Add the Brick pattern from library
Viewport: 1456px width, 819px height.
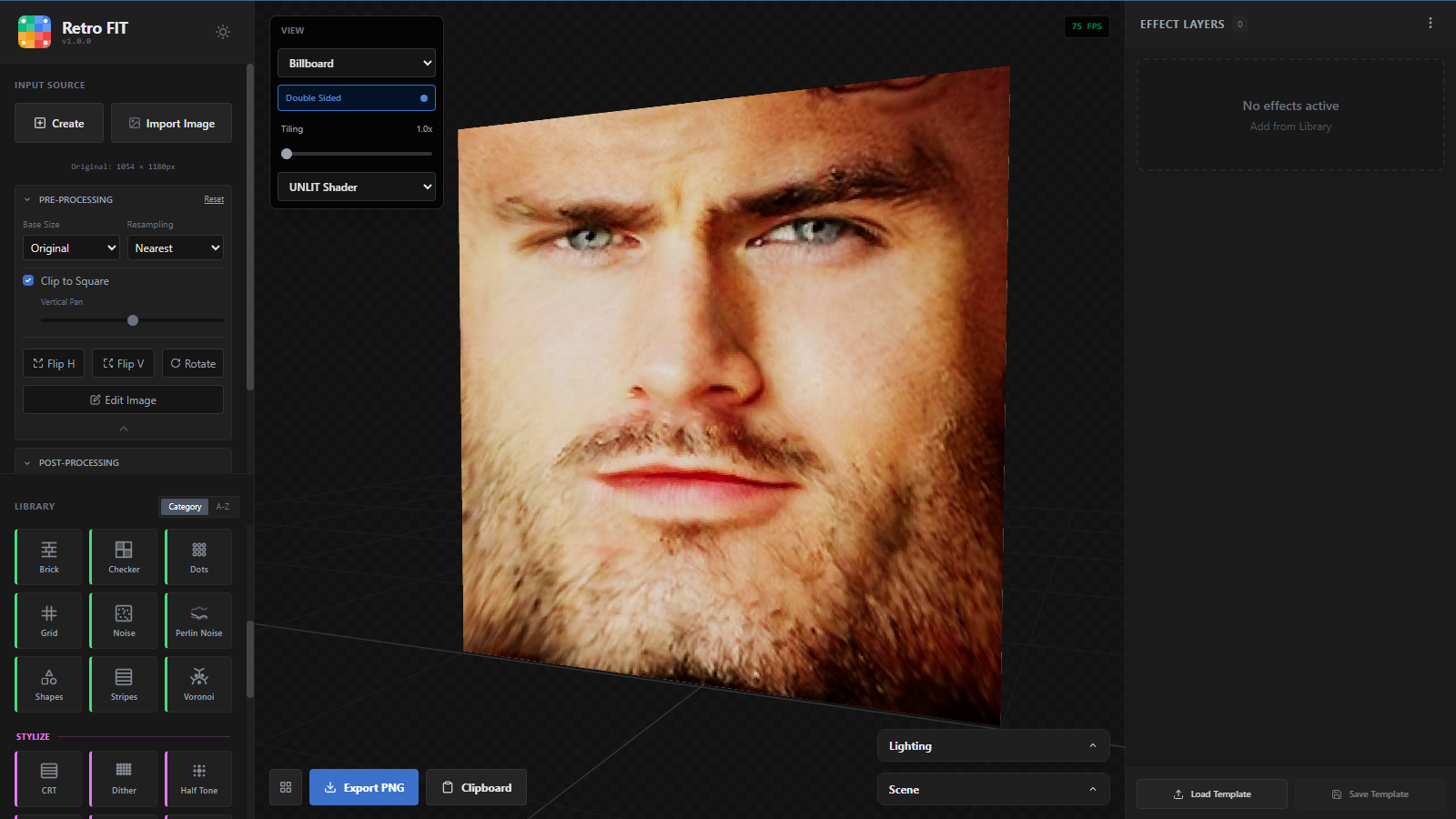(49, 557)
